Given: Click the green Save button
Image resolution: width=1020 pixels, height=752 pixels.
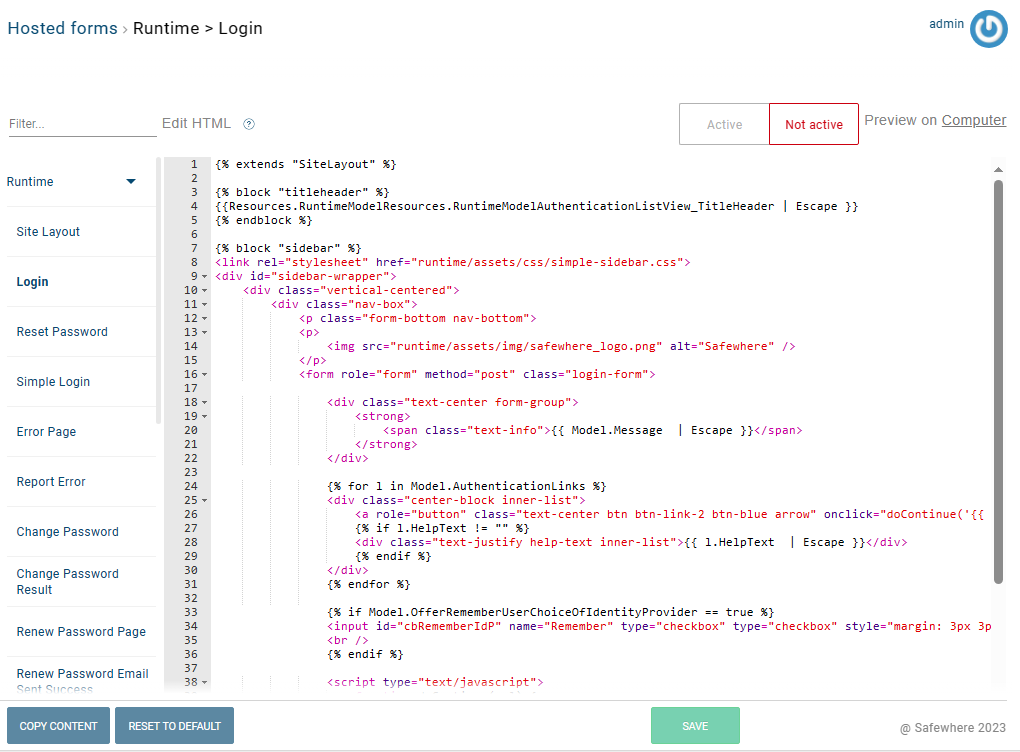Looking at the screenshot, I should point(695,726).
